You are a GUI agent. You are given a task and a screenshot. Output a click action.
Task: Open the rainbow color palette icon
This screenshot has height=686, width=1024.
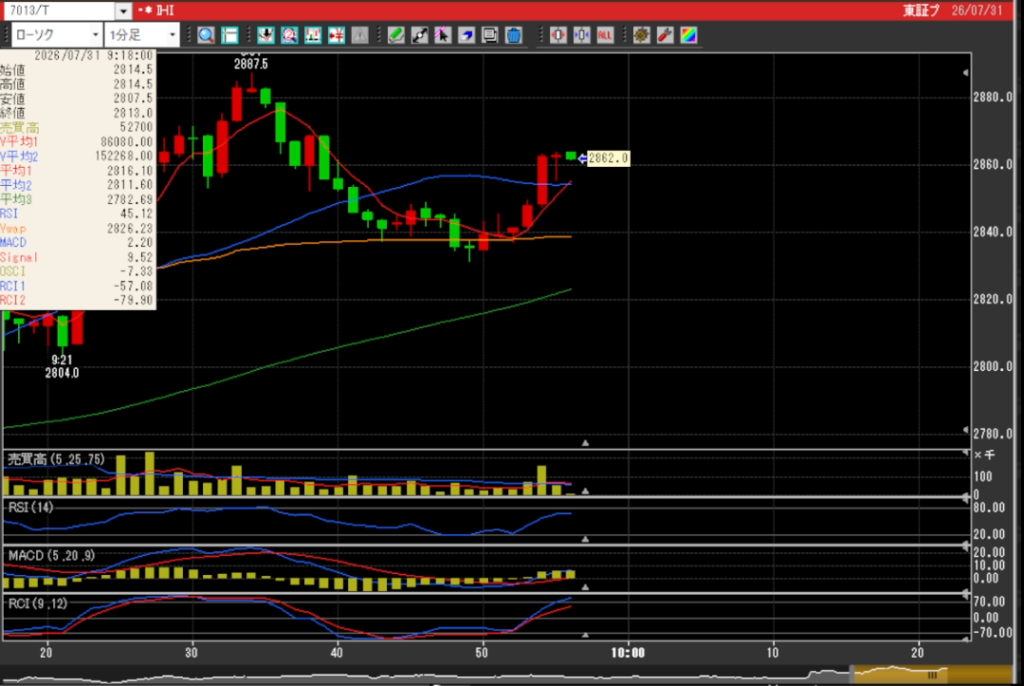click(688, 35)
